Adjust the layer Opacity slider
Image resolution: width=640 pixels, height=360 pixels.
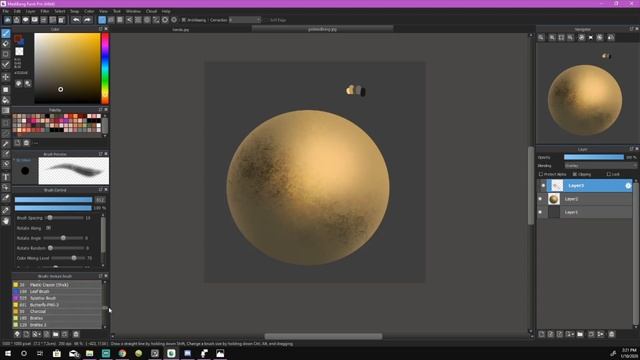594,157
